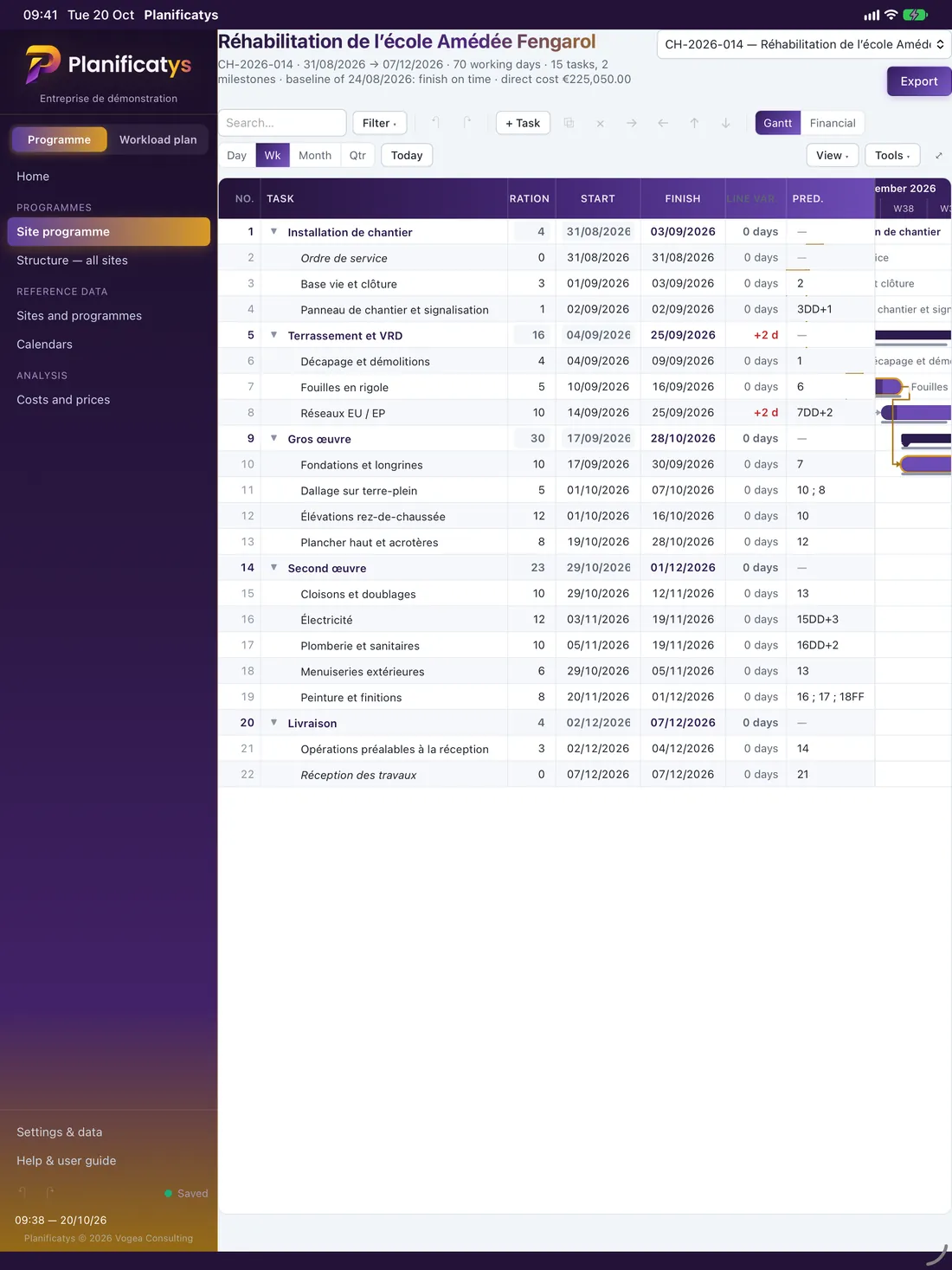Screen dimensions: 952x1270
Task: Switch to the Financial view
Action: pos(833,123)
